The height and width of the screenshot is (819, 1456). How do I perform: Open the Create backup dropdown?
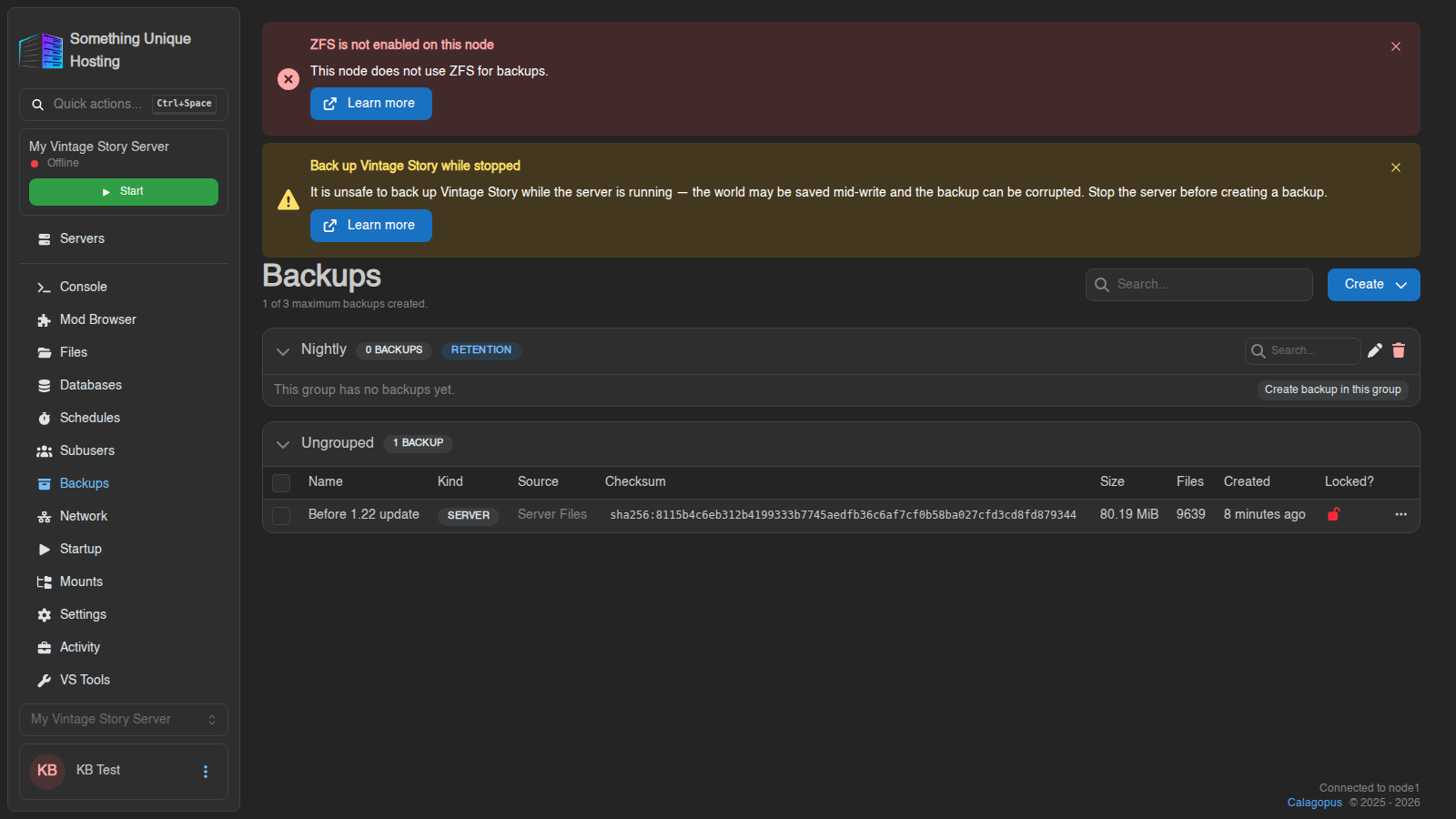tap(1374, 285)
